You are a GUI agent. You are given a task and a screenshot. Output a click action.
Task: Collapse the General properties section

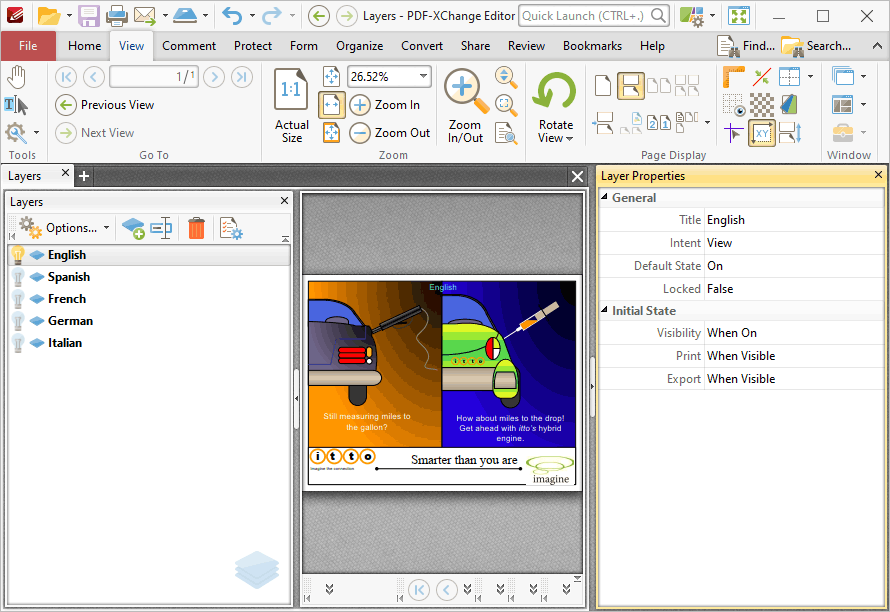click(x=604, y=197)
